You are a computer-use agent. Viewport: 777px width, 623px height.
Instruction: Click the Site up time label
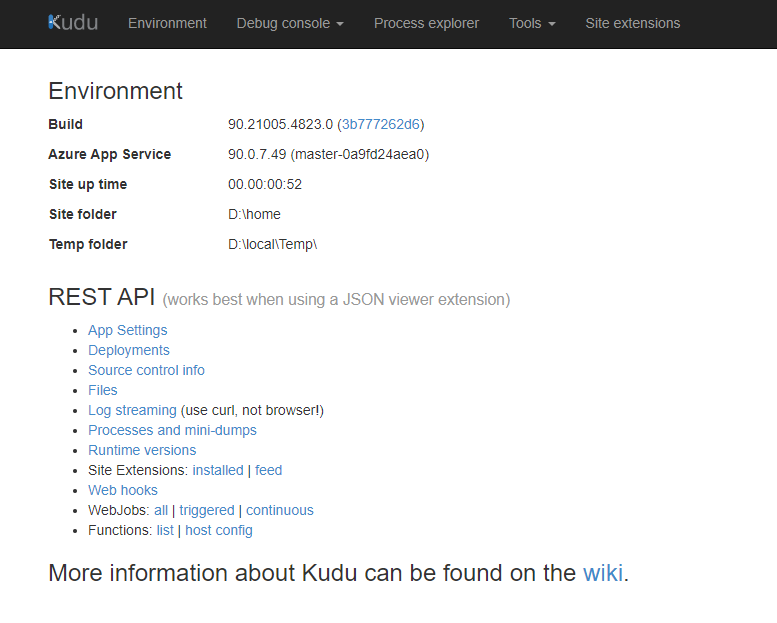coord(88,184)
